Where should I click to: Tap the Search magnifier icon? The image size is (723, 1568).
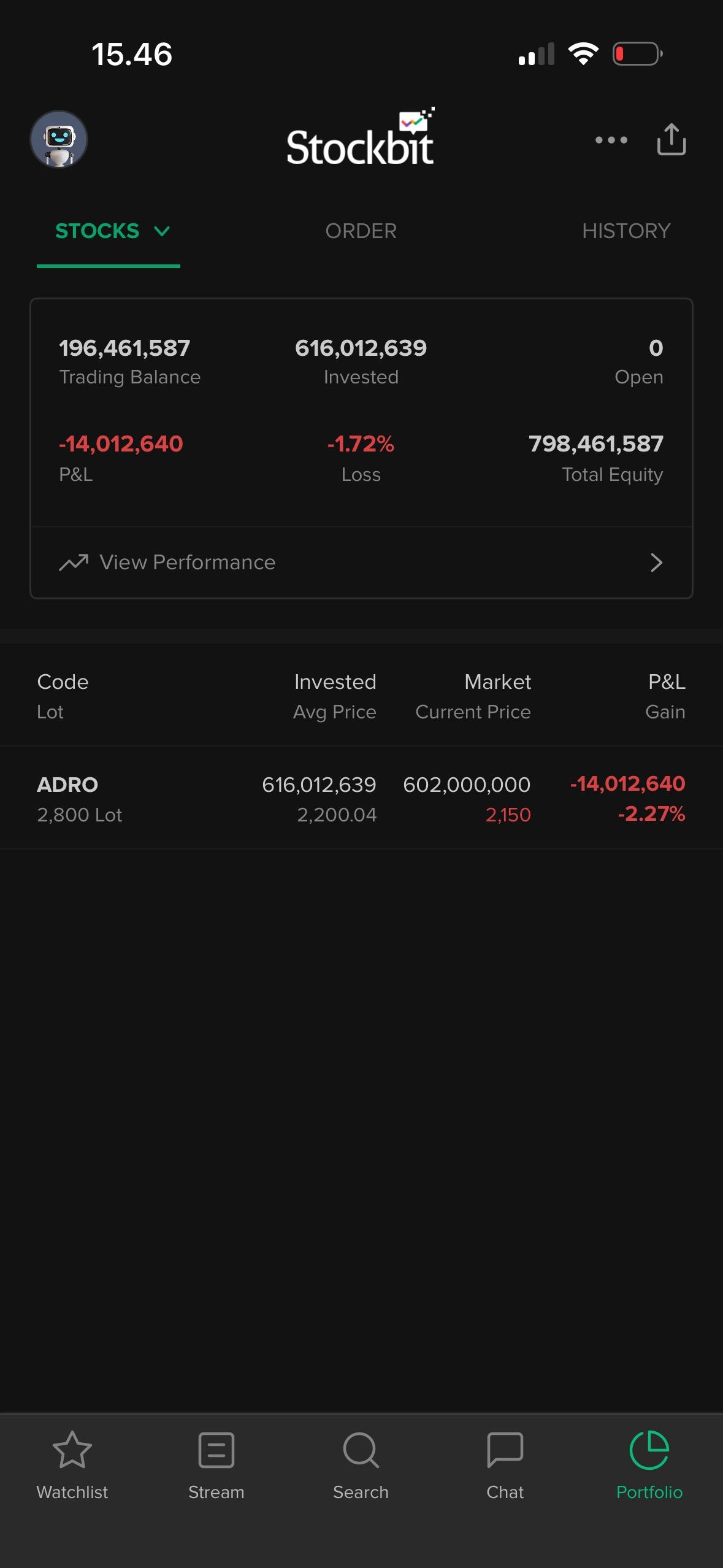[x=361, y=1450]
